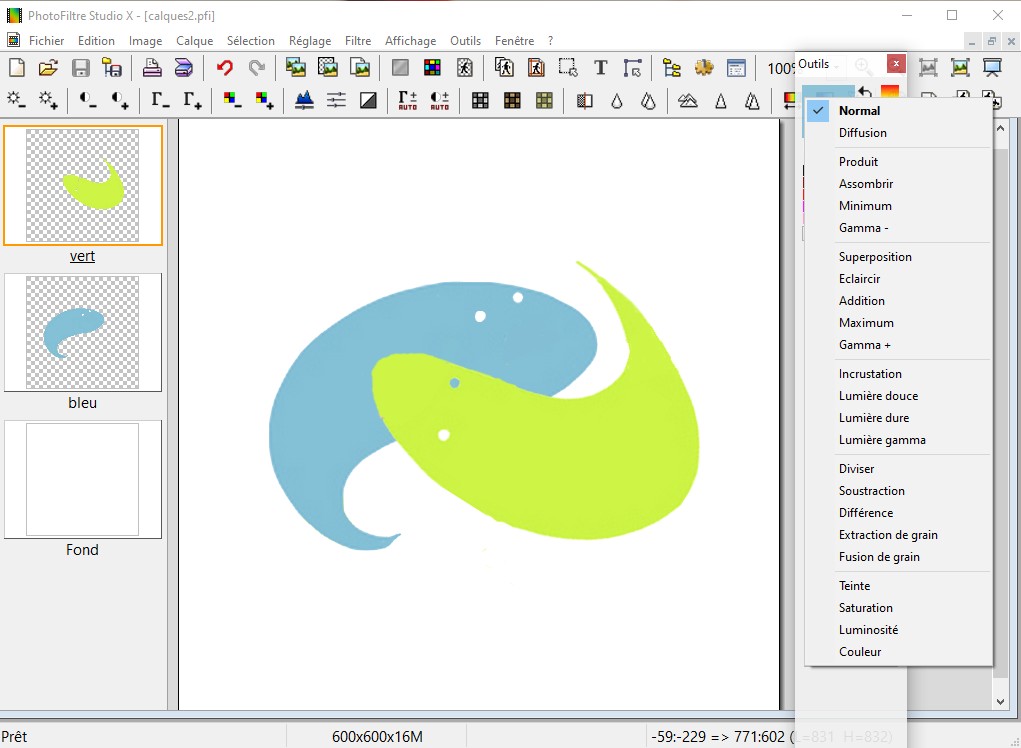
Task: Apply auto levels with the Gamma AUTO icon
Action: [x=408, y=100]
